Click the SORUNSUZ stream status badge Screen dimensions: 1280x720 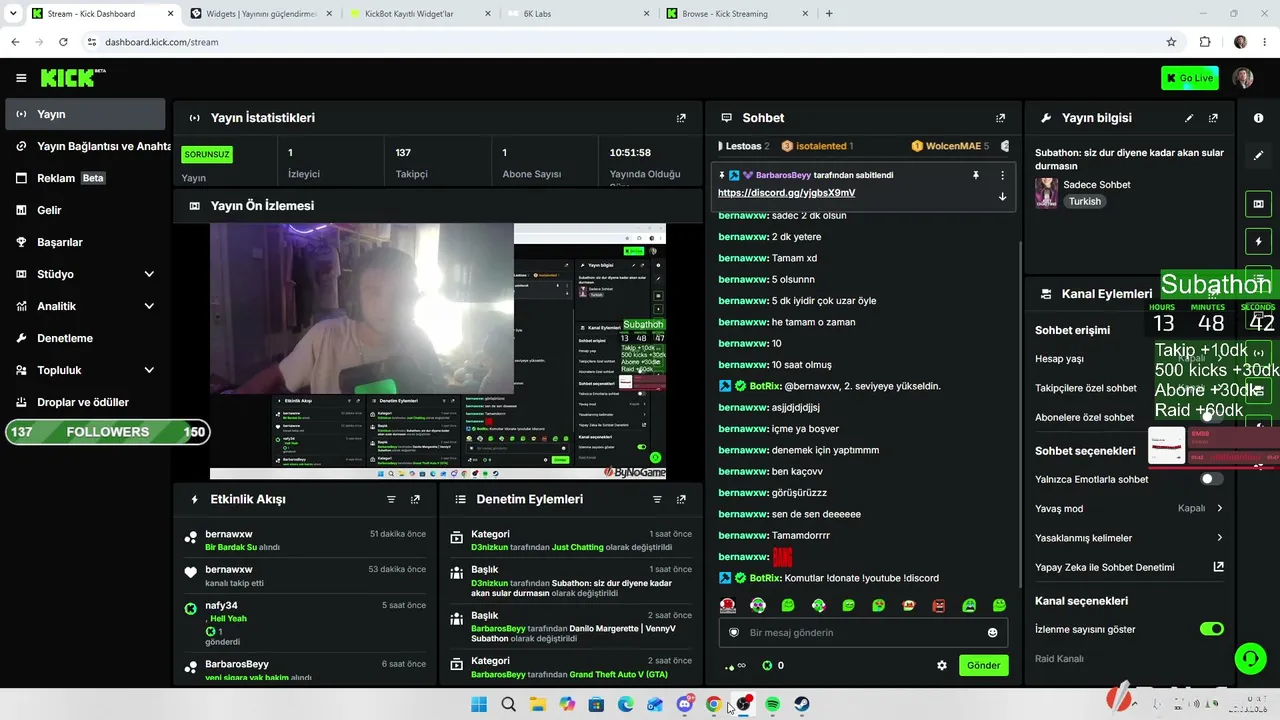point(207,154)
